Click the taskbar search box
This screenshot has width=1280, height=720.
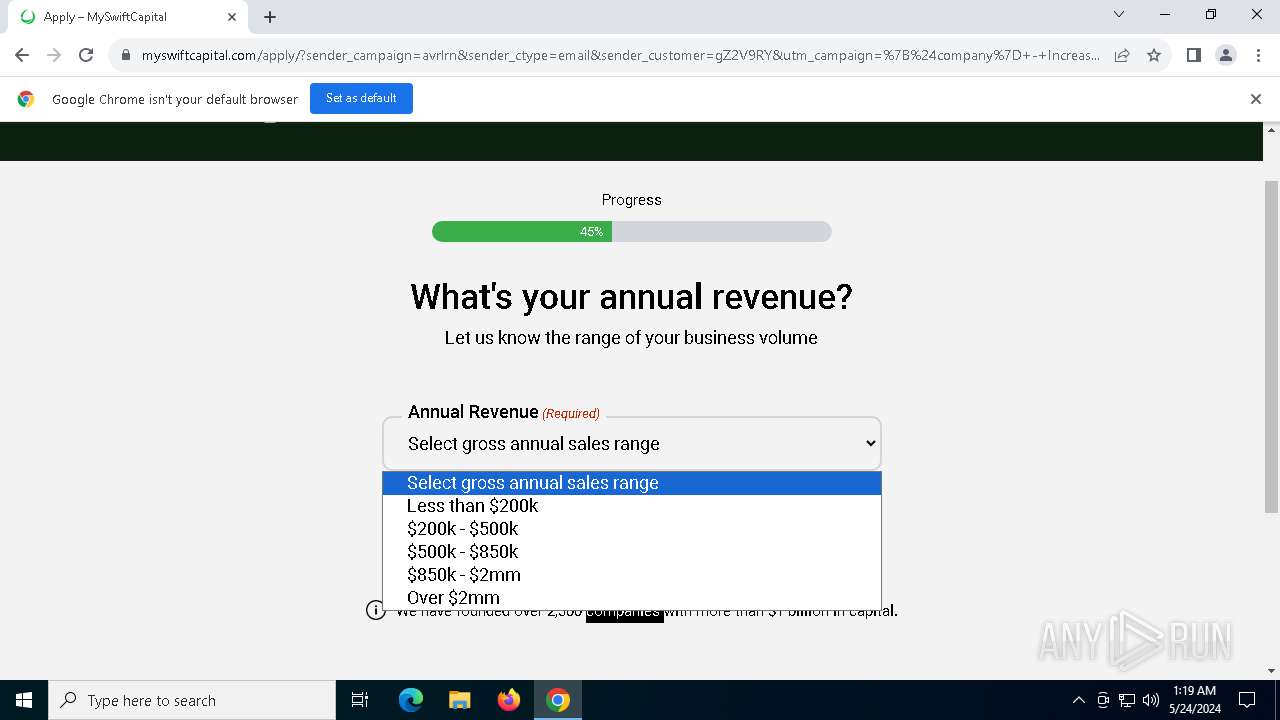(192, 700)
